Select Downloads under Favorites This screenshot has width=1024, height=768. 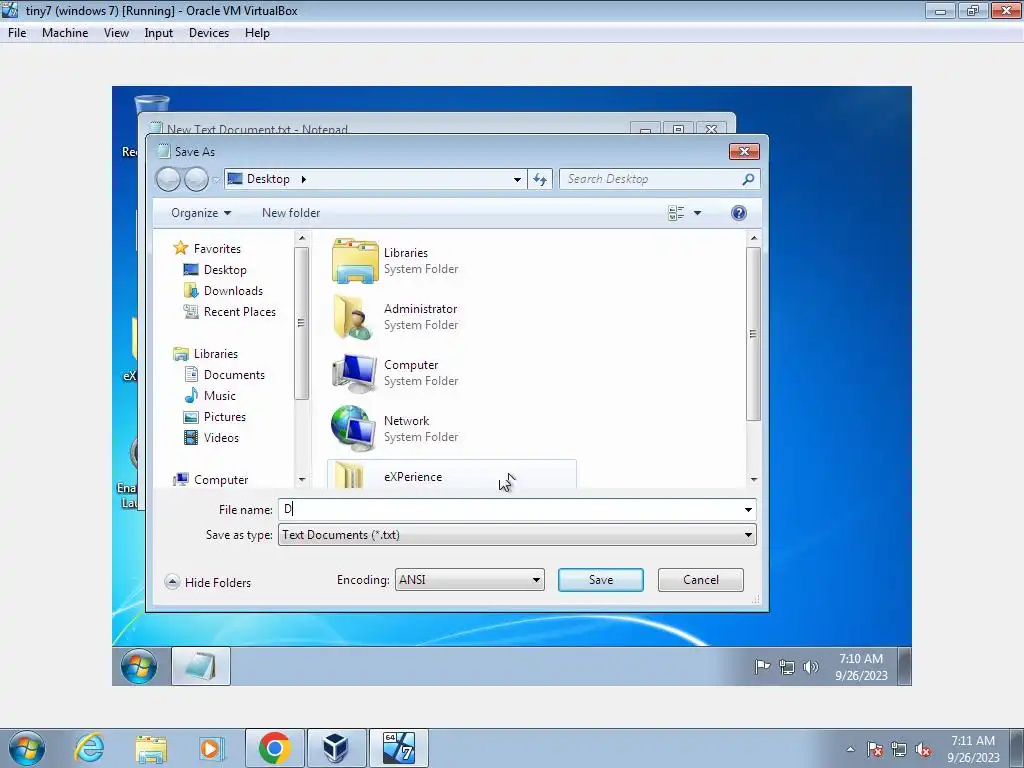pos(233,291)
